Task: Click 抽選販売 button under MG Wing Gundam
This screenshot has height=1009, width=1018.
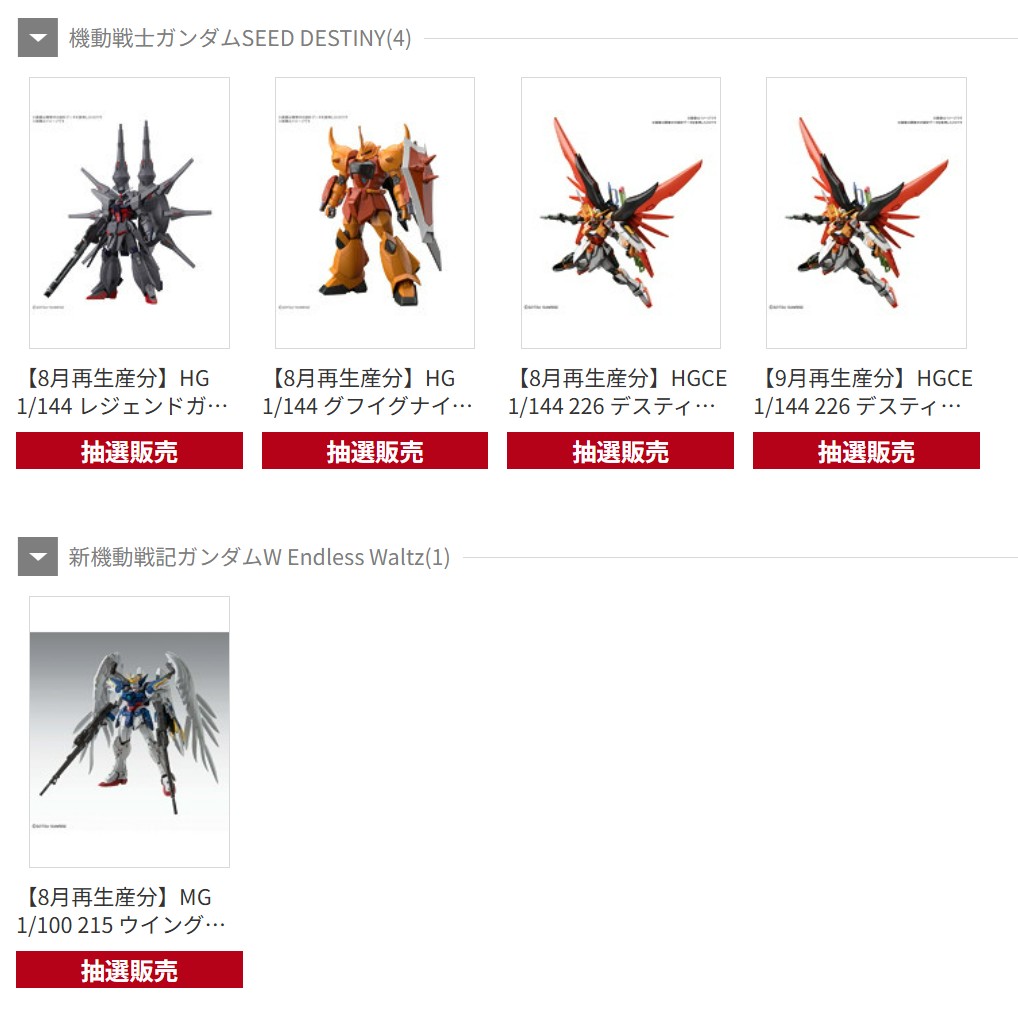Action: (x=129, y=969)
